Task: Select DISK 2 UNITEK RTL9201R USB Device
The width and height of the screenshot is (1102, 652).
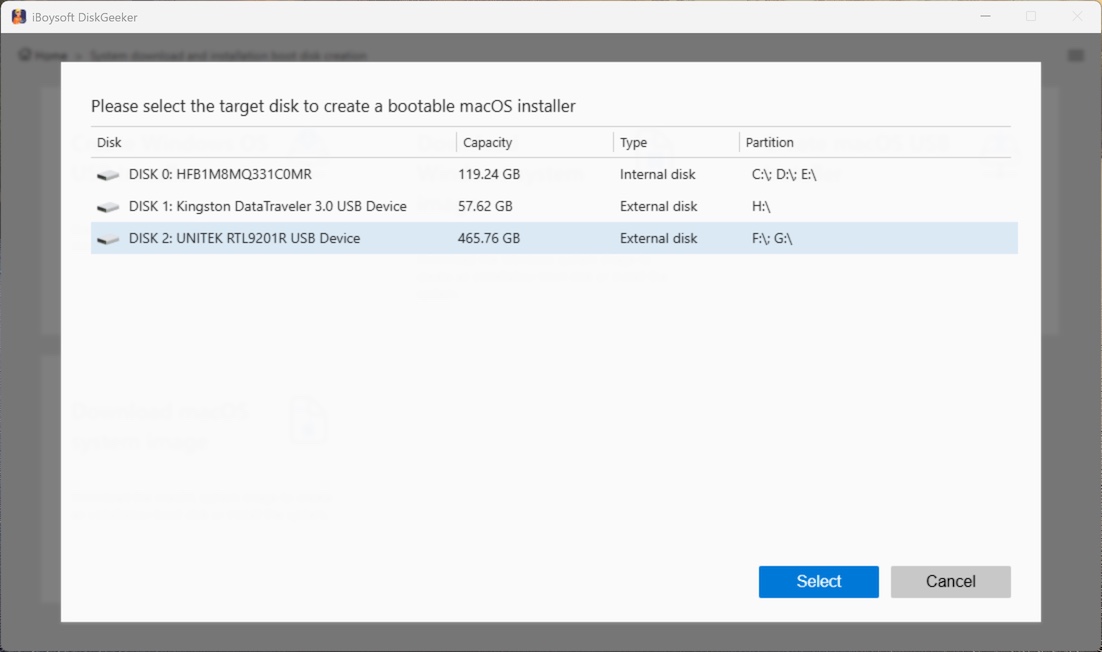Action: pos(400,238)
